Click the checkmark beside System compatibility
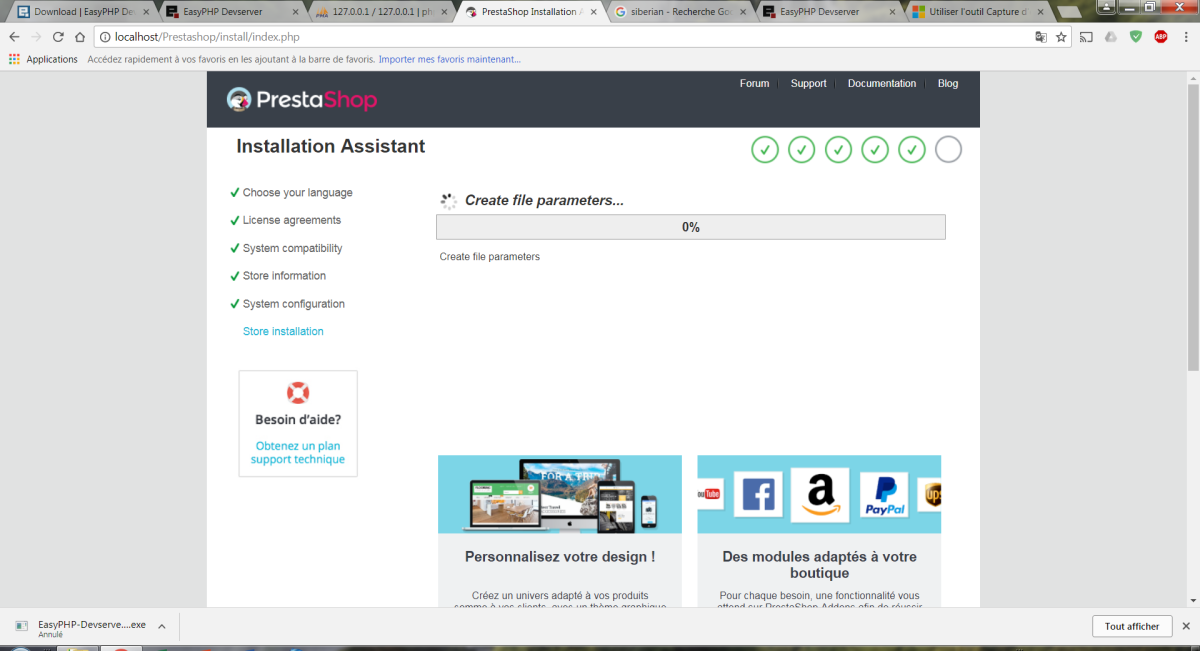The width and height of the screenshot is (1200, 651). (234, 248)
